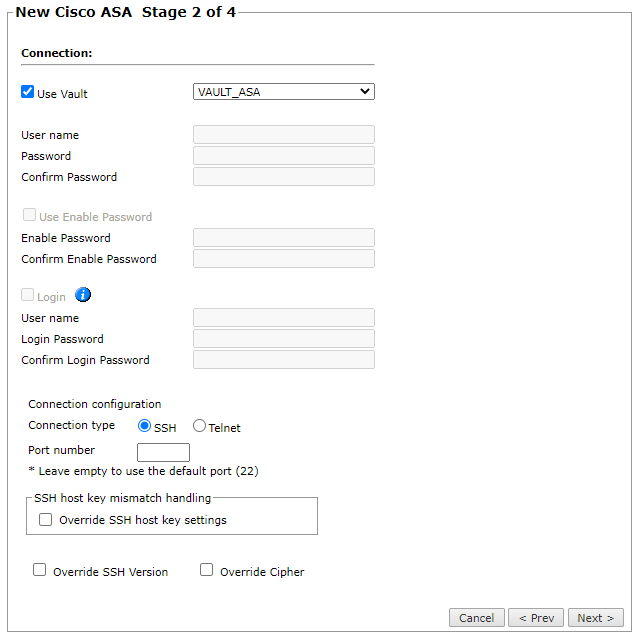Enable Override SSH host key settings

pyautogui.click(x=46, y=519)
